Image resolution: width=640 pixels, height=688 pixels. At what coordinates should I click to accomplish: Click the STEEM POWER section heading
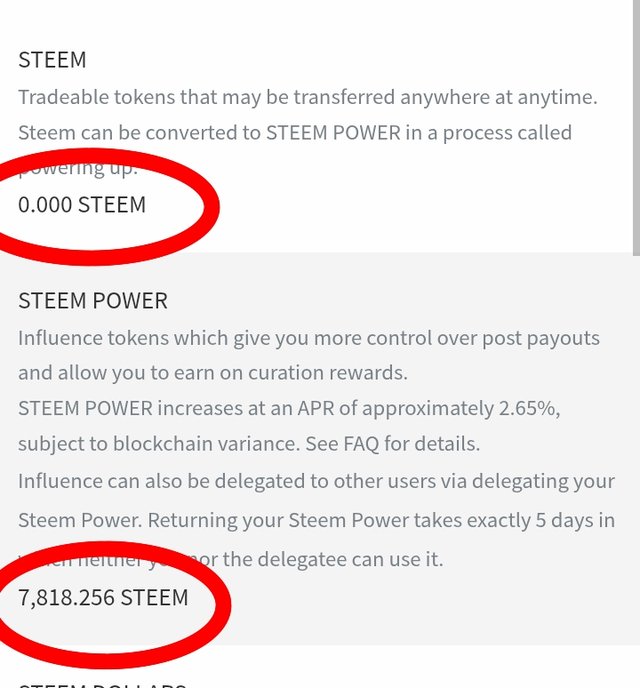click(x=93, y=301)
